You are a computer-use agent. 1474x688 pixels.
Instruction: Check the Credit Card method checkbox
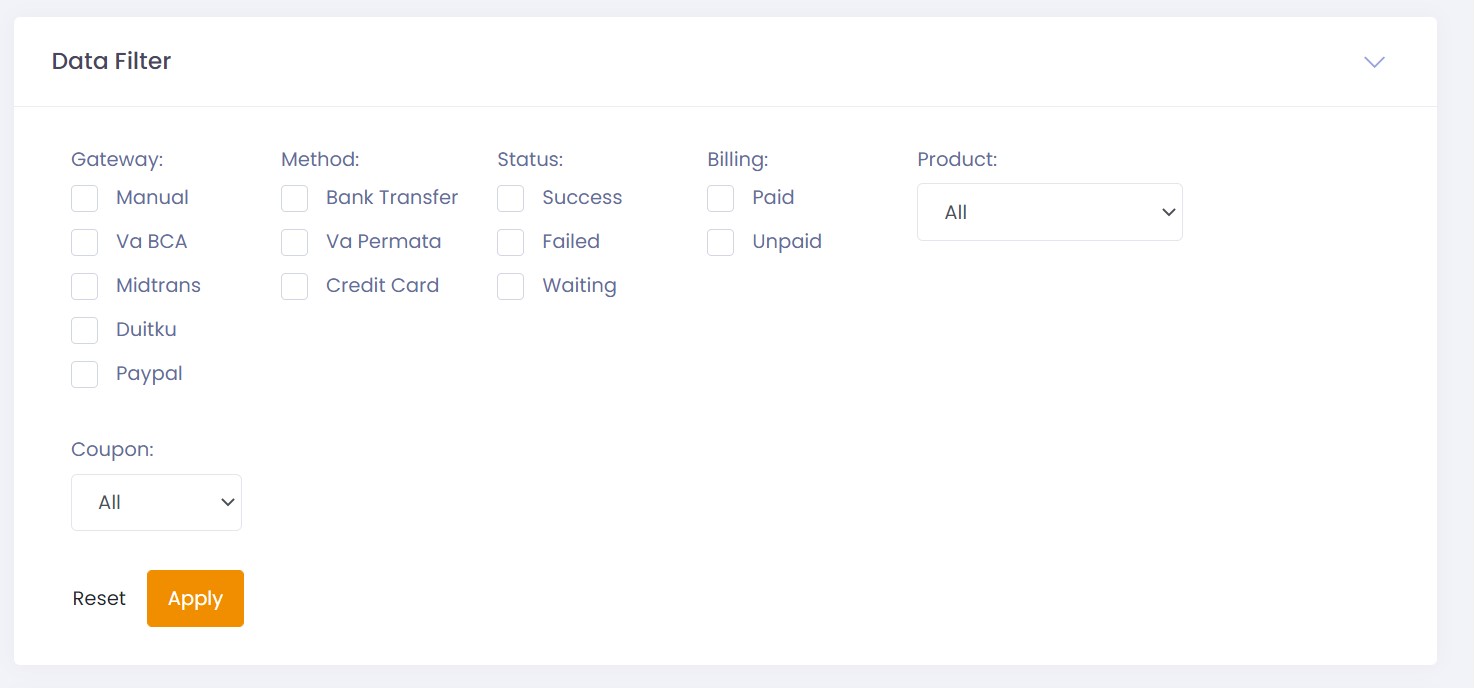point(295,286)
